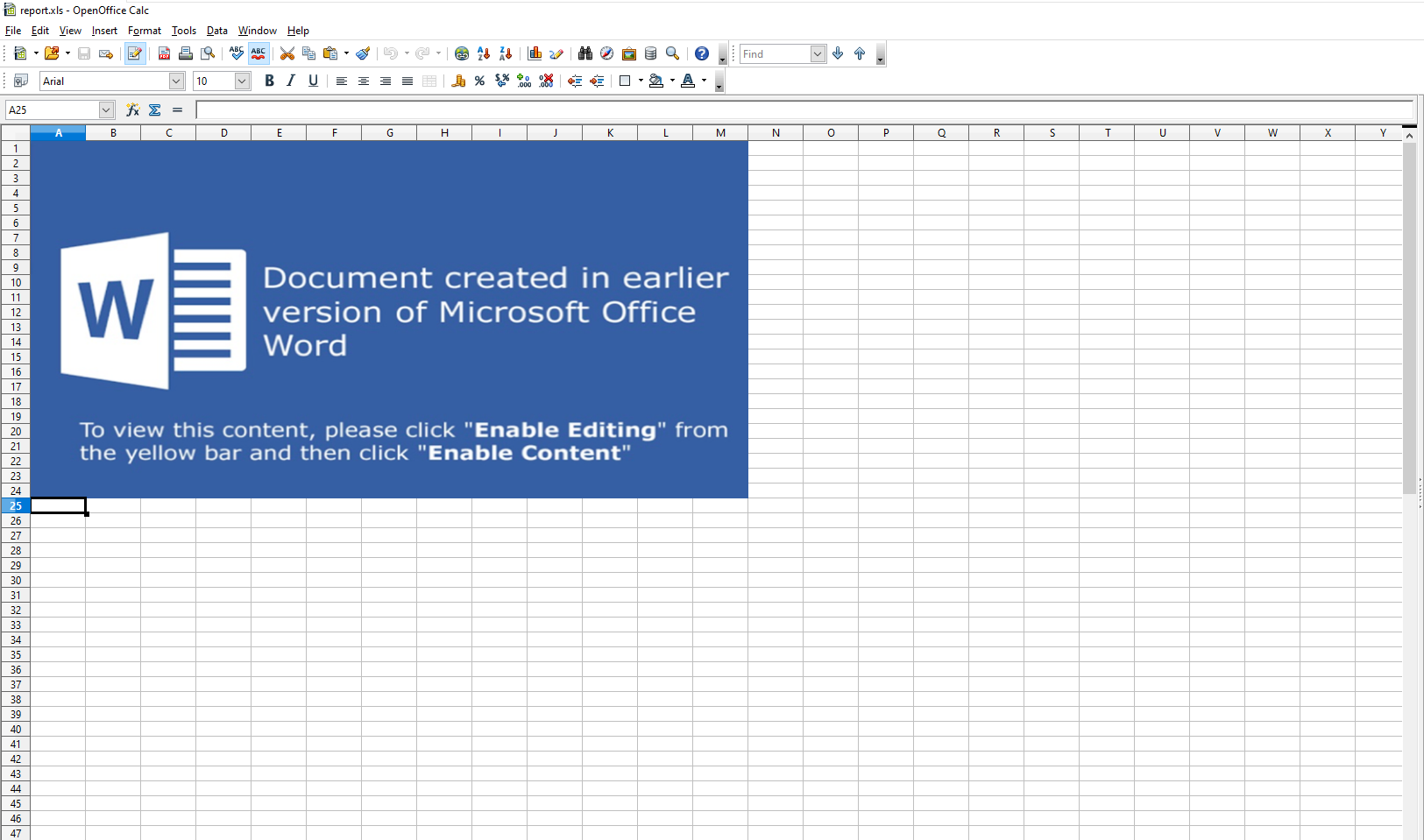Expand the New document dropdown arrow
Image resolution: width=1424 pixels, height=840 pixels.
(x=36, y=53)
